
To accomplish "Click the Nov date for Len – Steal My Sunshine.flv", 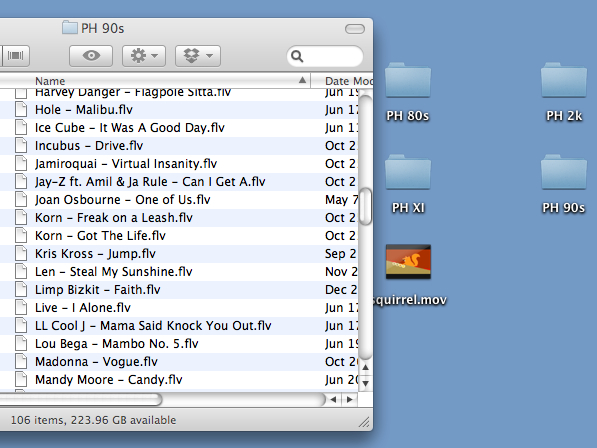I will pyautogui.click(x=342, y=272).
